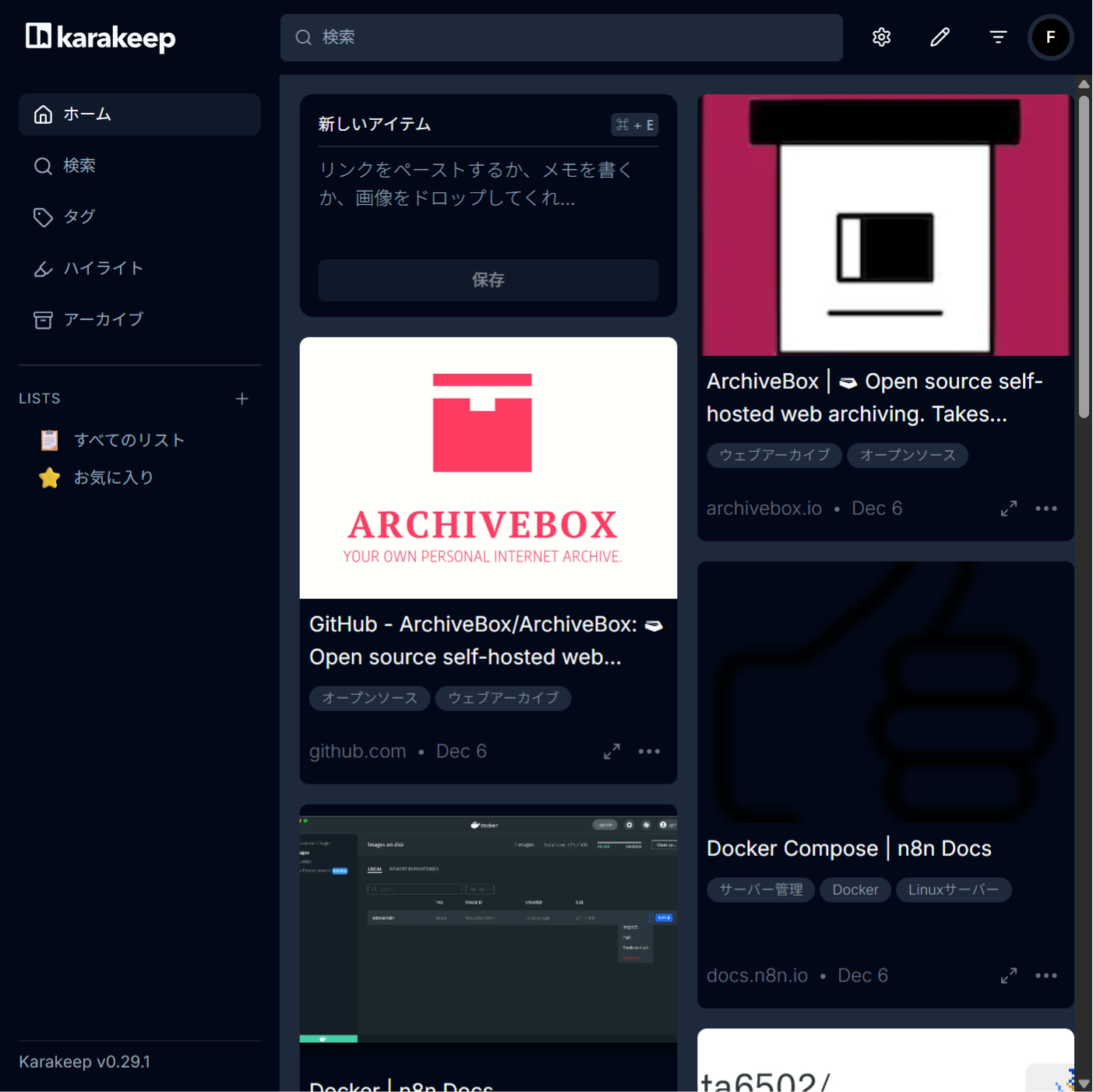This screenshot has width=1093, height=1092.
Task: Go to ホーム in sidebar
Action: click(139, 114)
